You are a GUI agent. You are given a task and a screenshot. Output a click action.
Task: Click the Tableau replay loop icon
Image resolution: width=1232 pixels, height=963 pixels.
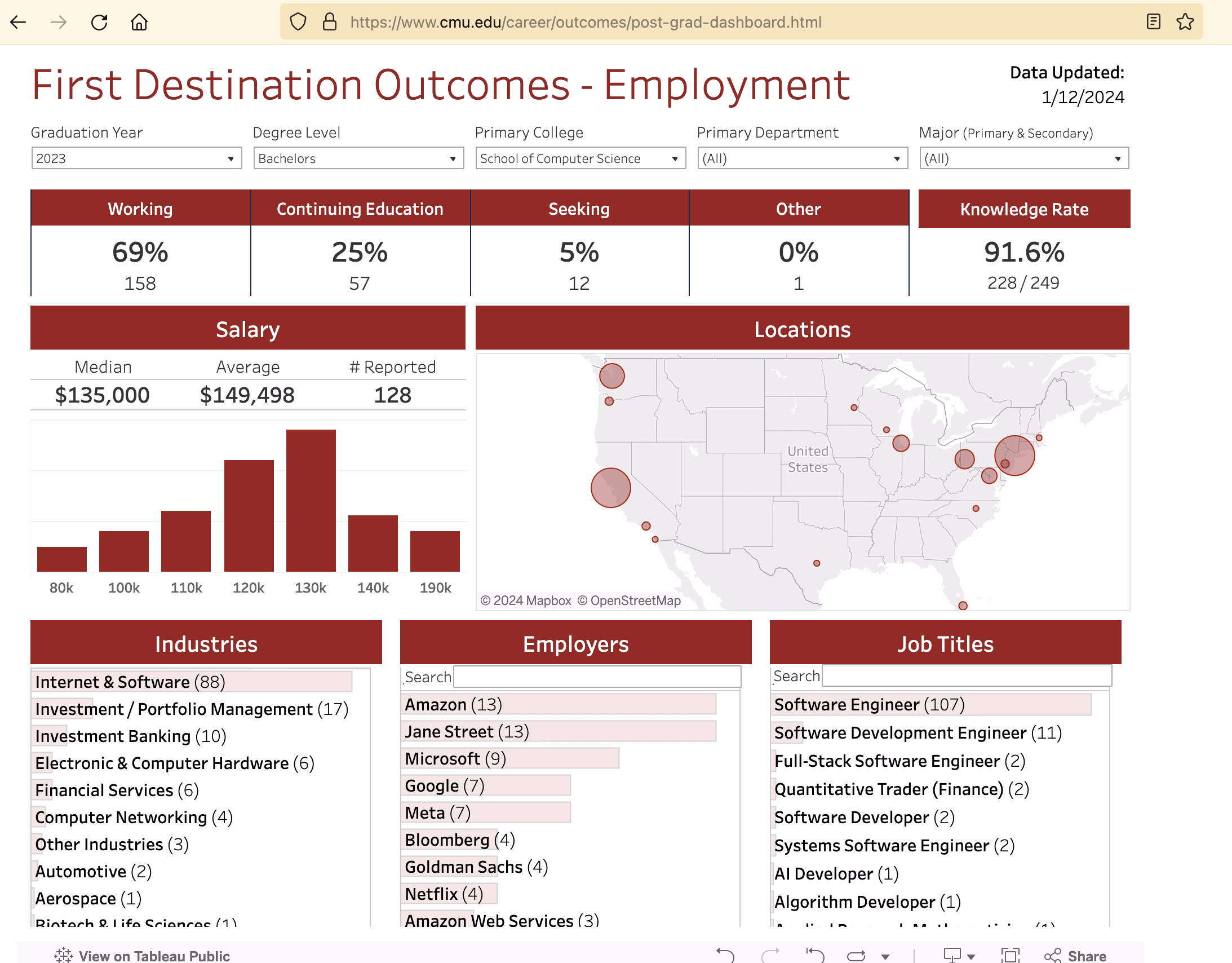click(x=856, y=956)
